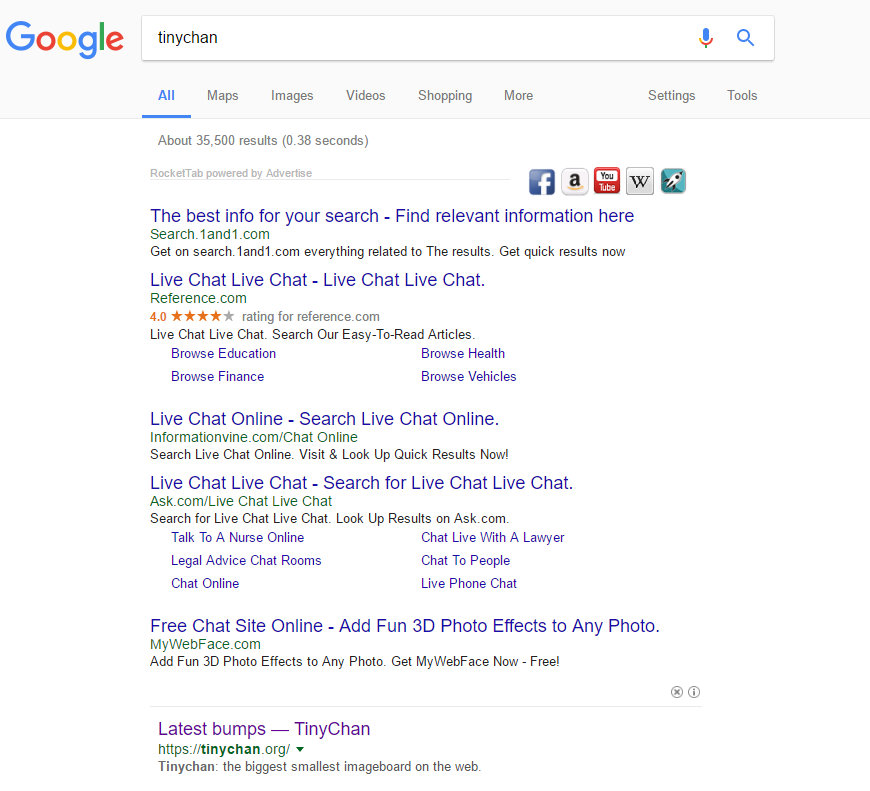Image resolution: width=870 pixels, height=791 pixels.
Task: Go to Google home via logo
Action: pos(65,39)
